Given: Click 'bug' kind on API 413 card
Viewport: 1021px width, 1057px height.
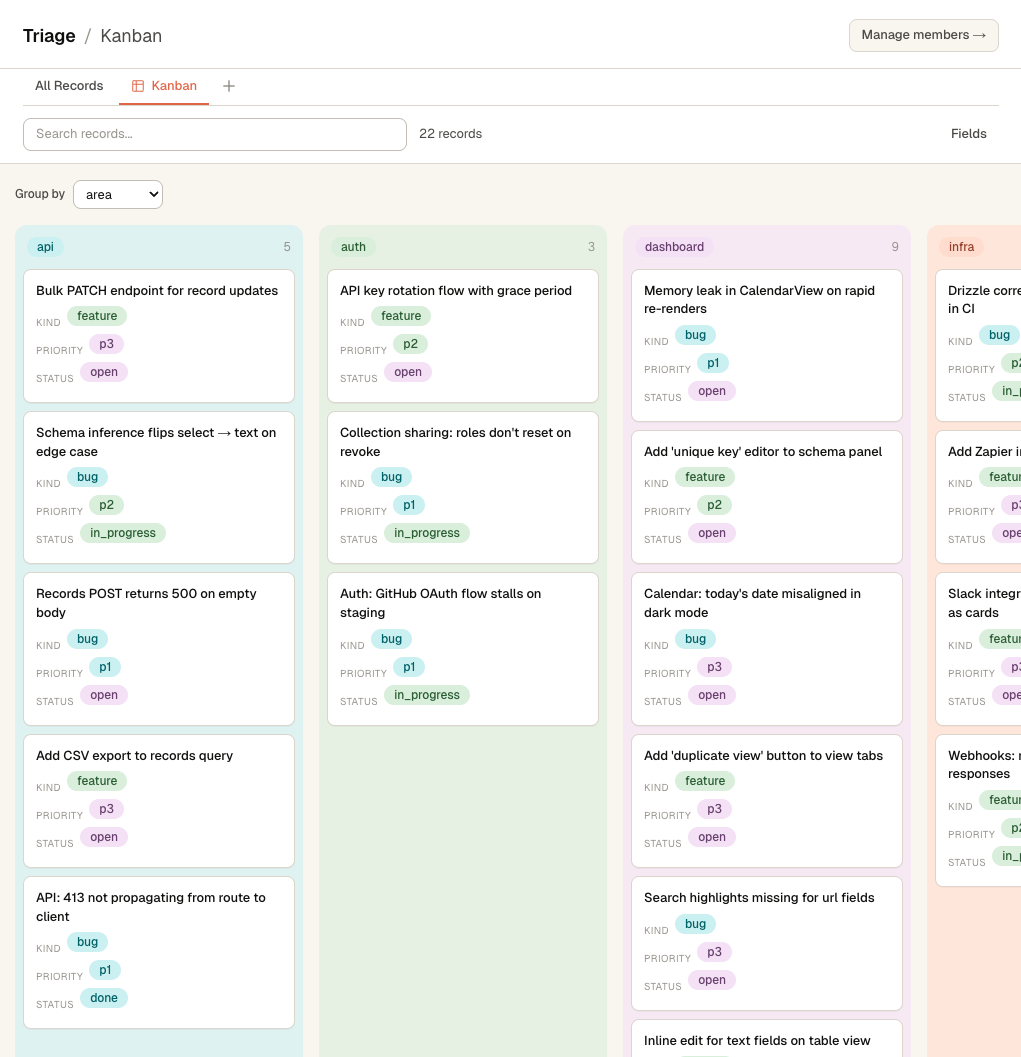Looking at the screenshot, I should 87,942.
